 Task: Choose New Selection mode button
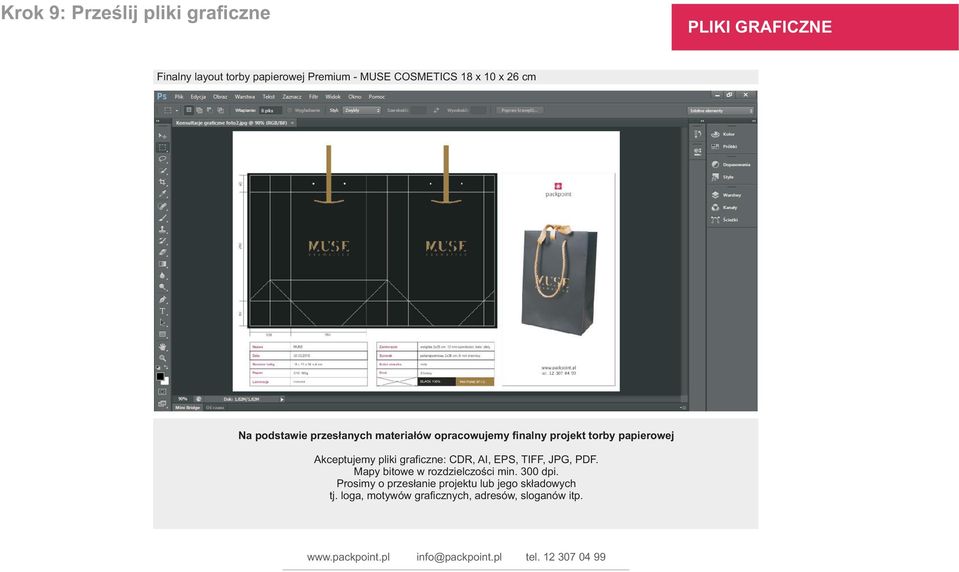189,110
